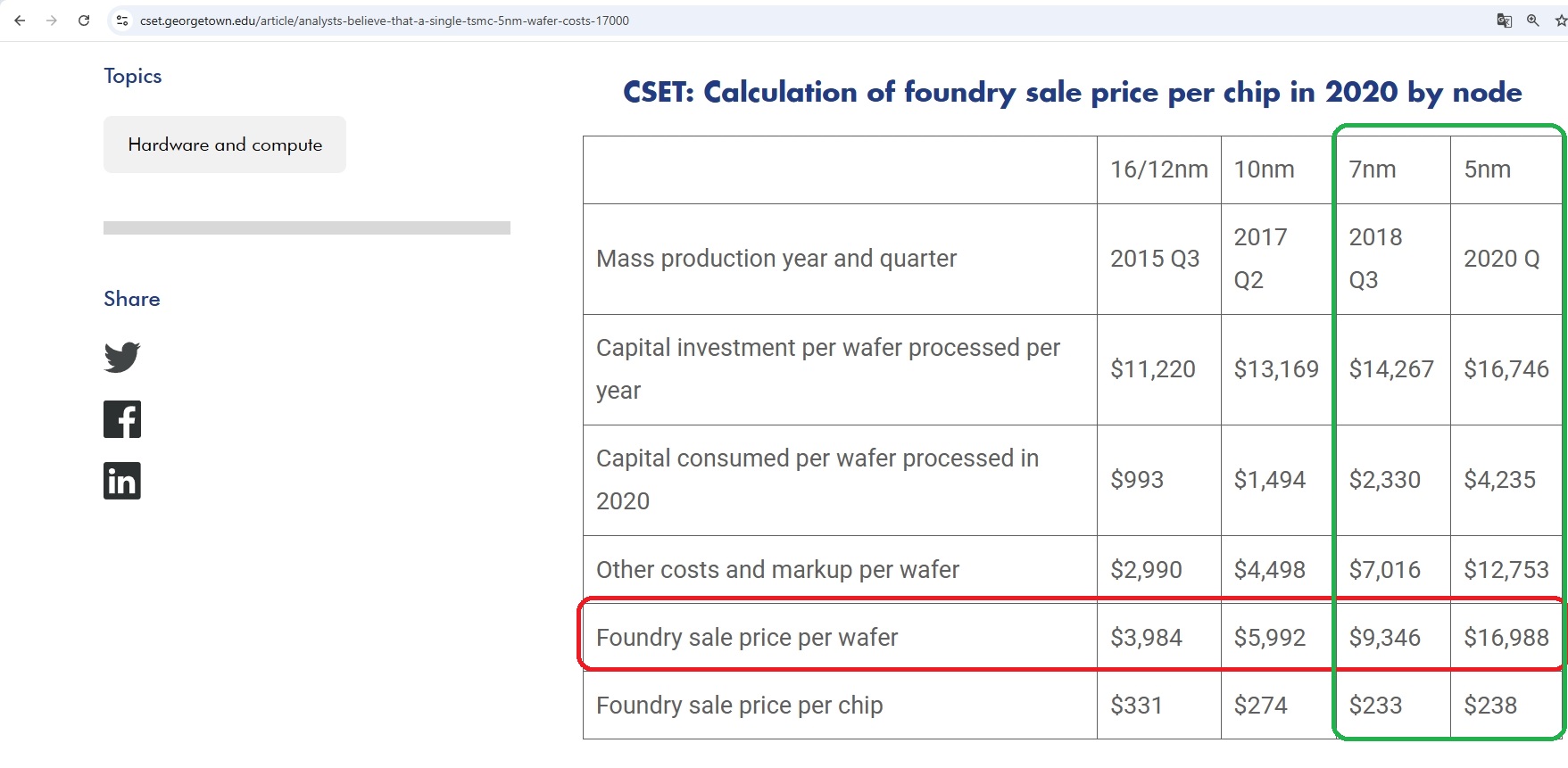The image size is (1568, 768).
Task: Select the $16,988 cell in the table
Action: pos(1506,637)
